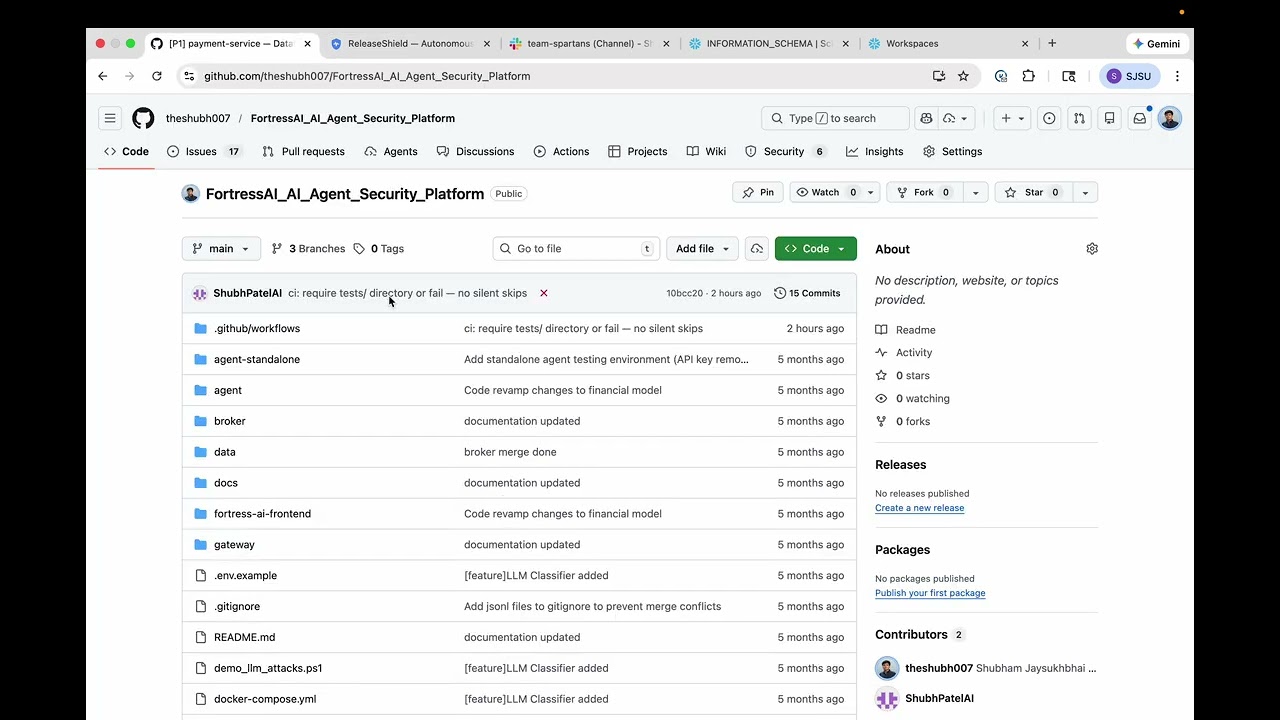Open the repository Settings tab
1280x720 pixels.
point(952,152)
